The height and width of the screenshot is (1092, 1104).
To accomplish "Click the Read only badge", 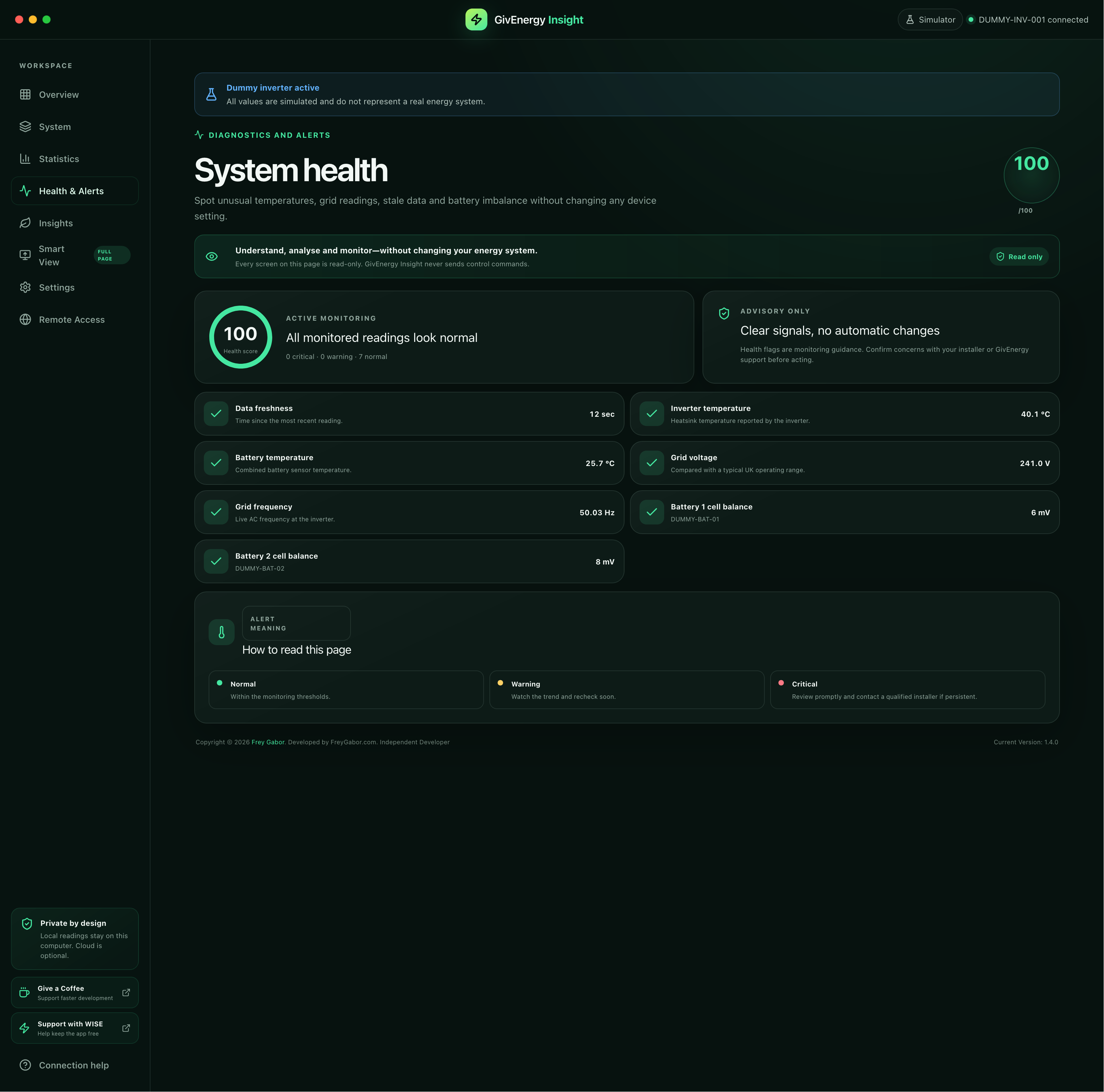I will click(x=1019, y=256).
